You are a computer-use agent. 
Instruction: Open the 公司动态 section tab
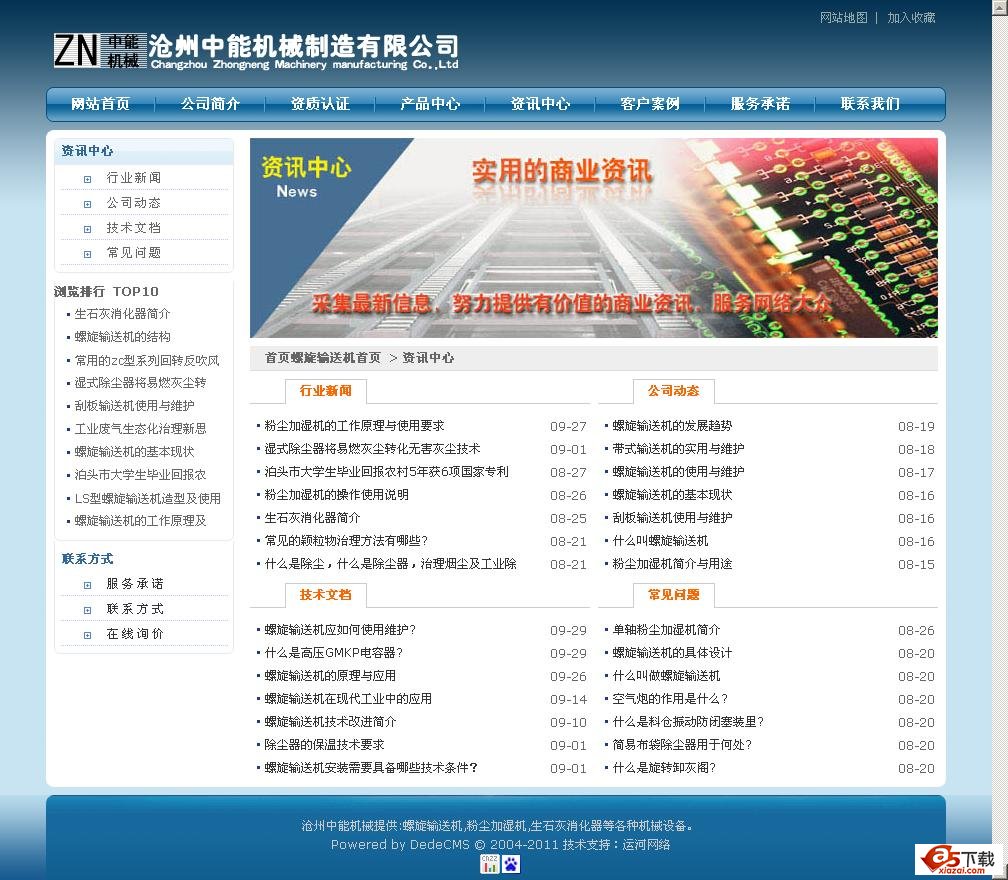coord(673,391)
